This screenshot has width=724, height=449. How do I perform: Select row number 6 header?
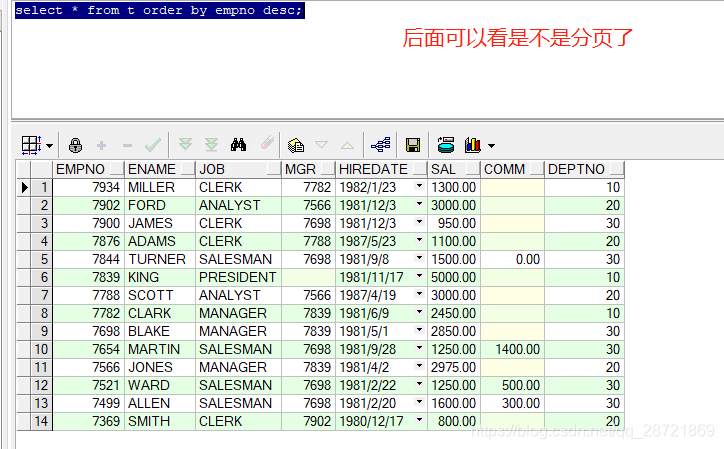tap(42, 277)
